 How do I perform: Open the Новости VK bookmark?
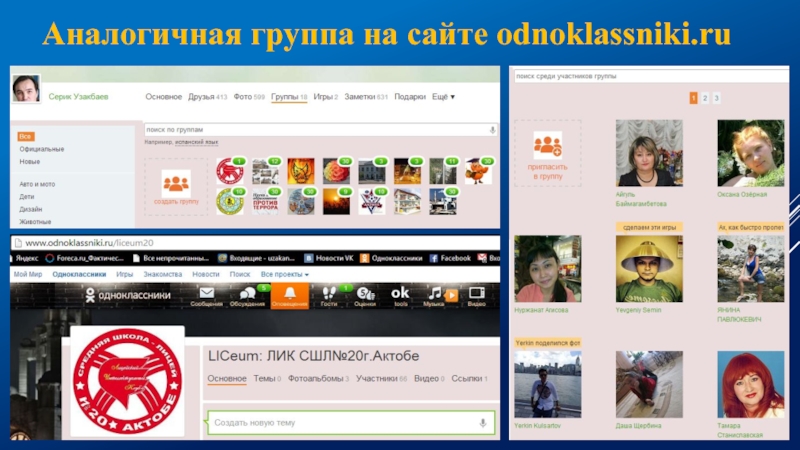[329, 258]
